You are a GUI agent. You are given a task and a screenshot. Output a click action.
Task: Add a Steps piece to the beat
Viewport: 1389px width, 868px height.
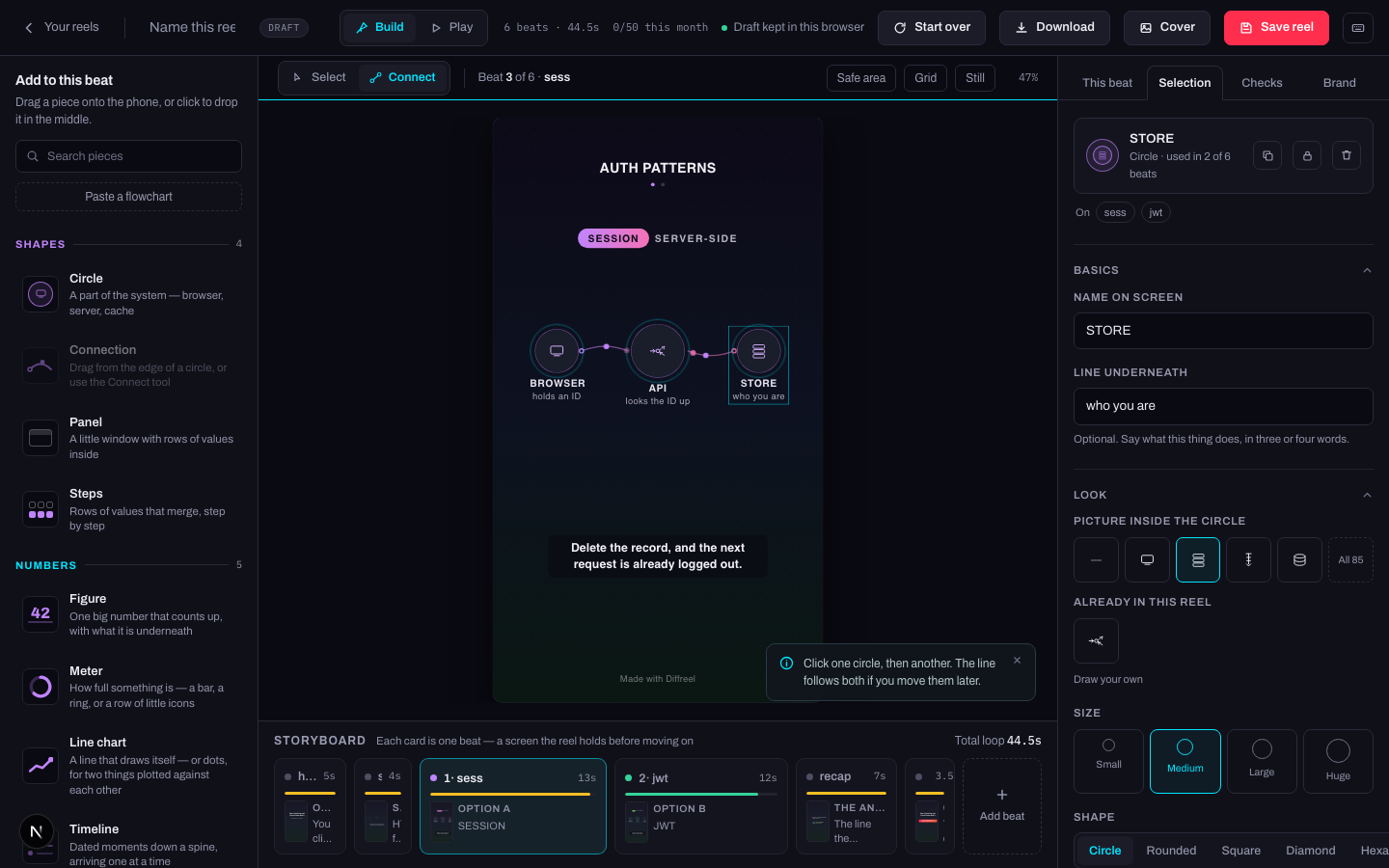click(x=129, y=509)
